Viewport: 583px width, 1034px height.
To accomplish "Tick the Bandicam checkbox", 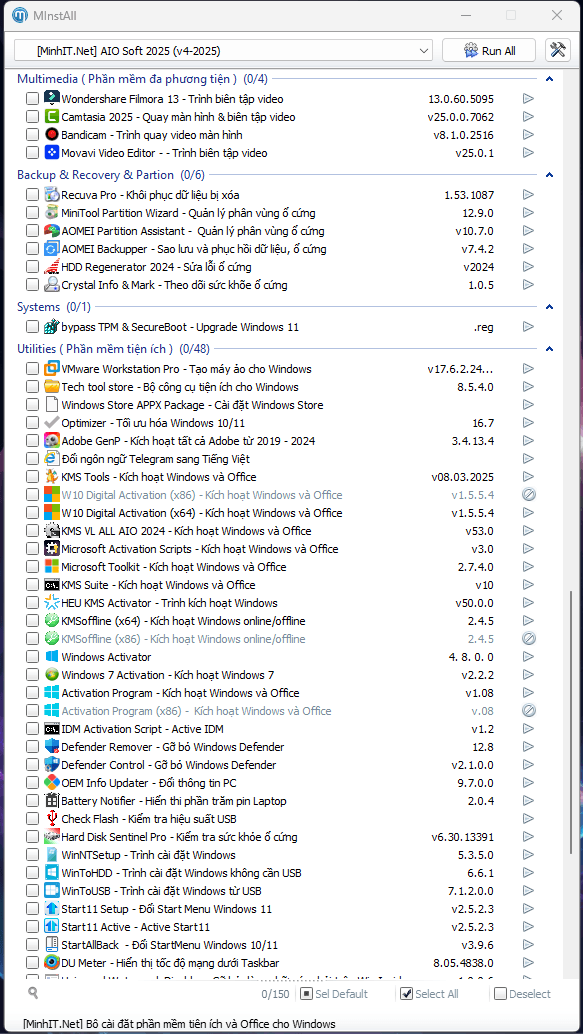I will pyautogui.click(x=32, y=135).
